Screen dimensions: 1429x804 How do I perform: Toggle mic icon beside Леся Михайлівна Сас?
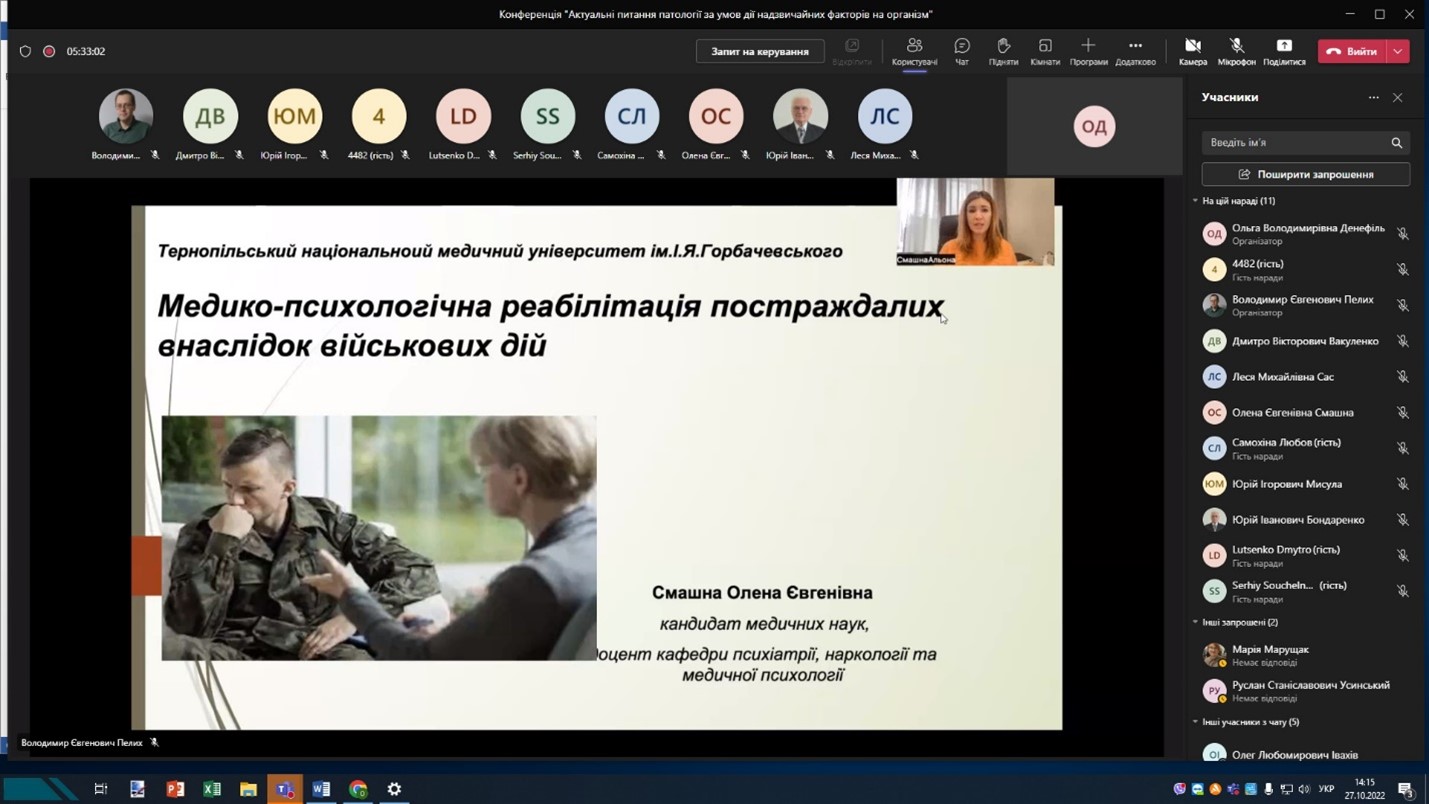[x=1402, y=377]
